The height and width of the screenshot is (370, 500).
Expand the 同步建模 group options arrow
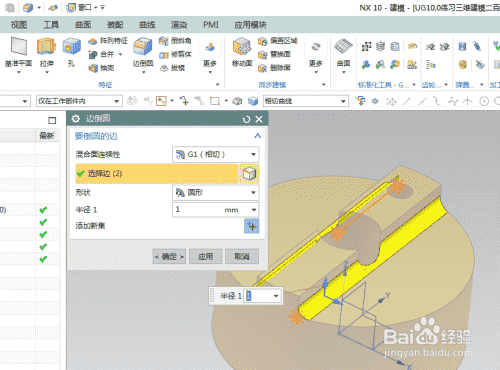pos(323,85)
